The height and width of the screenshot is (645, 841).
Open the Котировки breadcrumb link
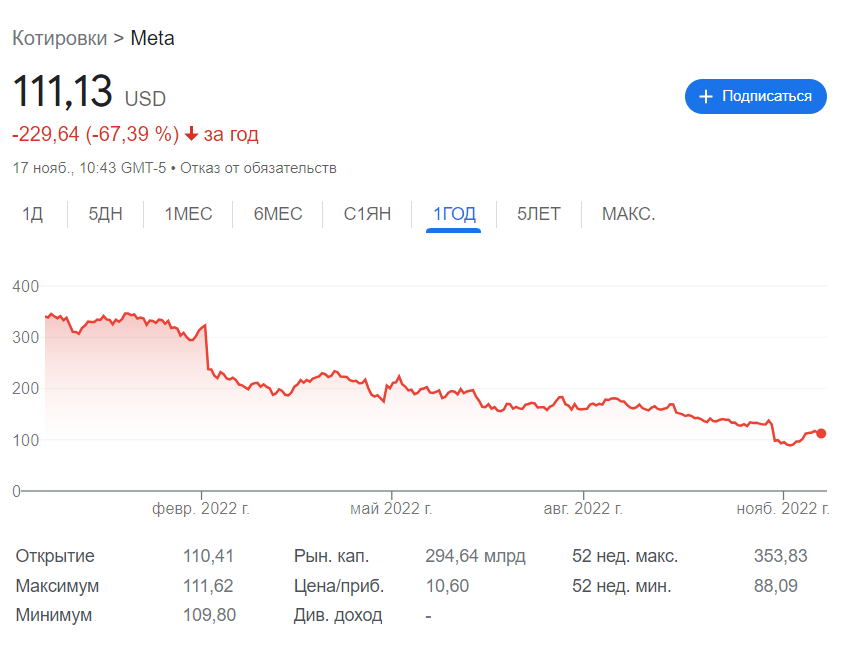pyautogui.click(x=60, y=39)
